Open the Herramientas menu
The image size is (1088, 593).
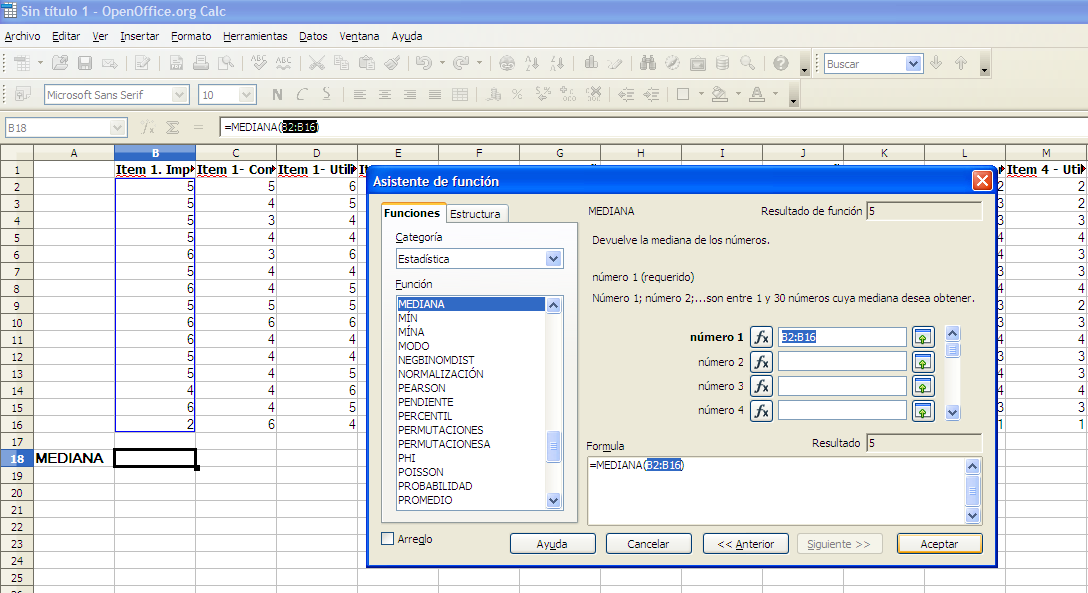pyautogui.click(x=255, y=36)
